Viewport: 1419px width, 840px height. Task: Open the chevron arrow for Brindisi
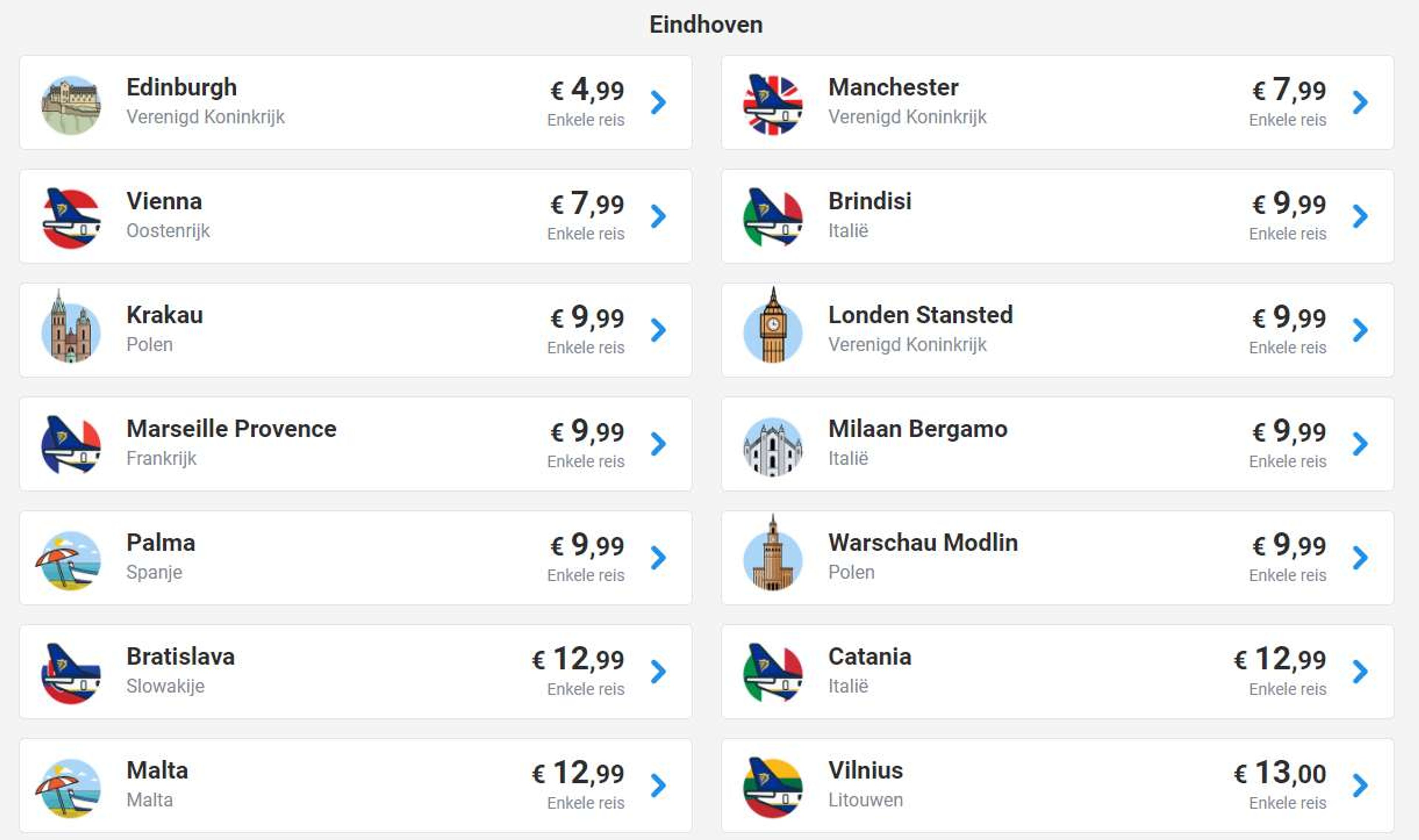pos(1360,216)
